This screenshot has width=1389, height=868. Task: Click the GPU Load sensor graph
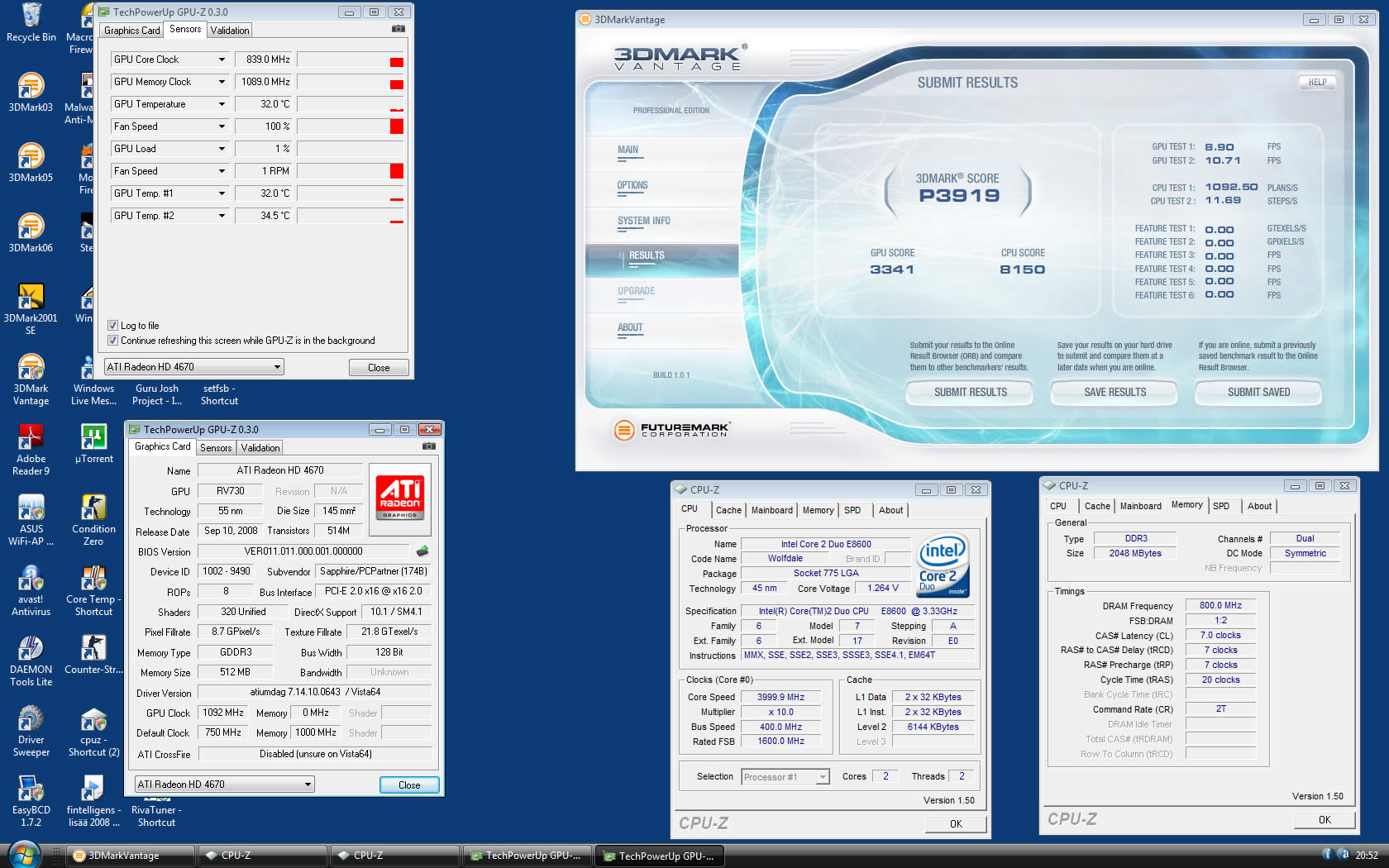pyautogui.click(x=351, y=149)
